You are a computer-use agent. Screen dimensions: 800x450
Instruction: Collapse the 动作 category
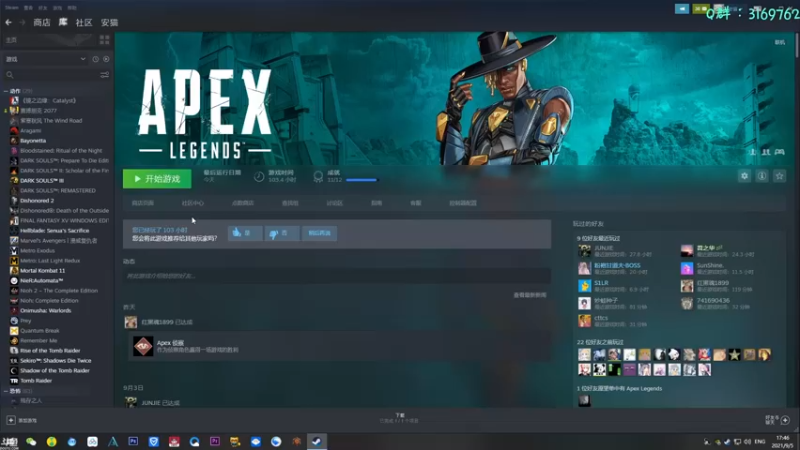[6, 91]
